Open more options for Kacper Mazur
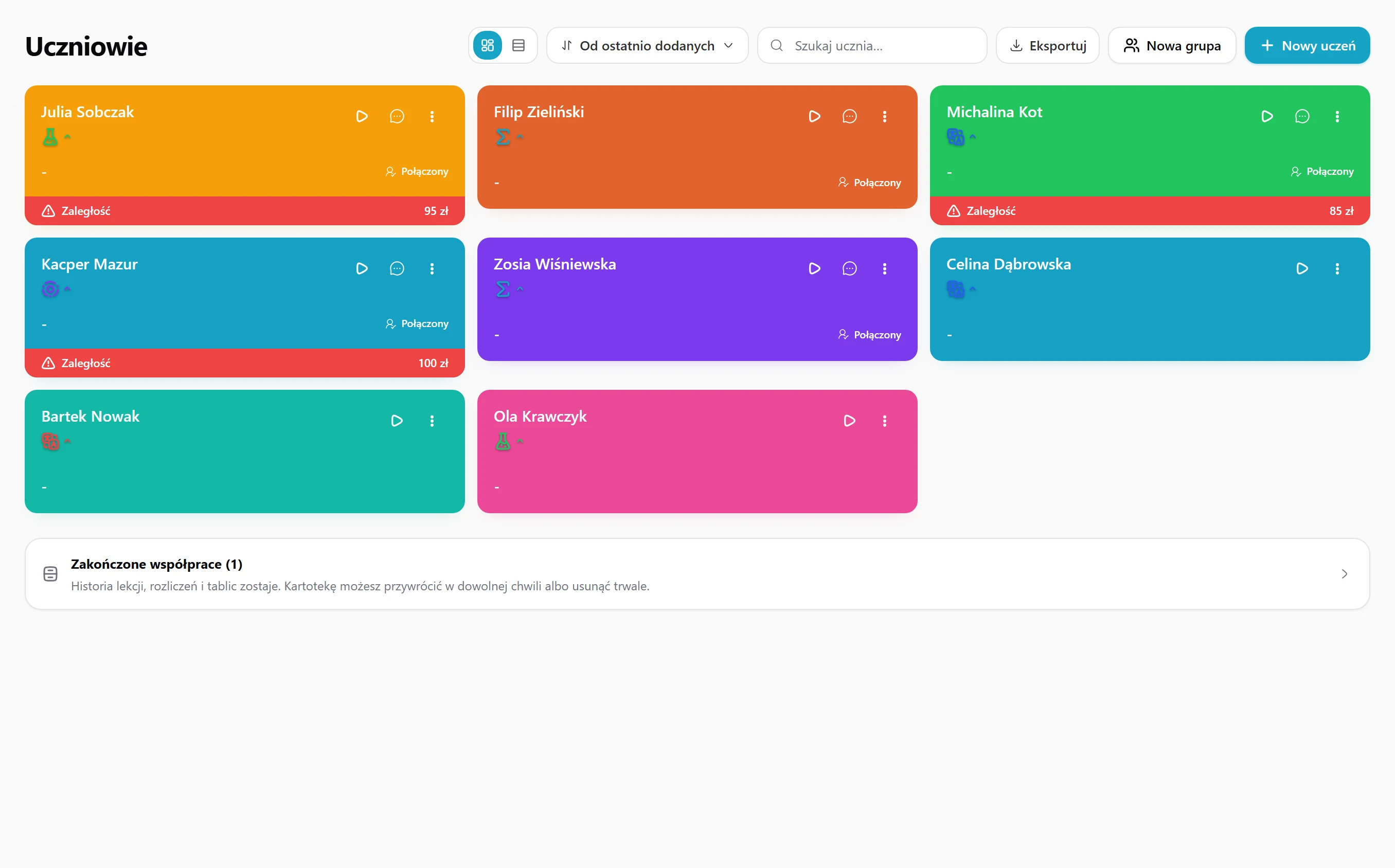Viewport: 1395px width, 868px height. (432, 268)
